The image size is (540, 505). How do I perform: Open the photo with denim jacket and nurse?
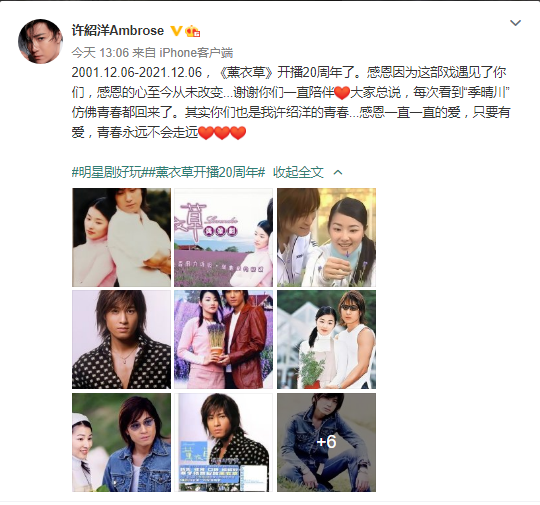pos(121,442)
